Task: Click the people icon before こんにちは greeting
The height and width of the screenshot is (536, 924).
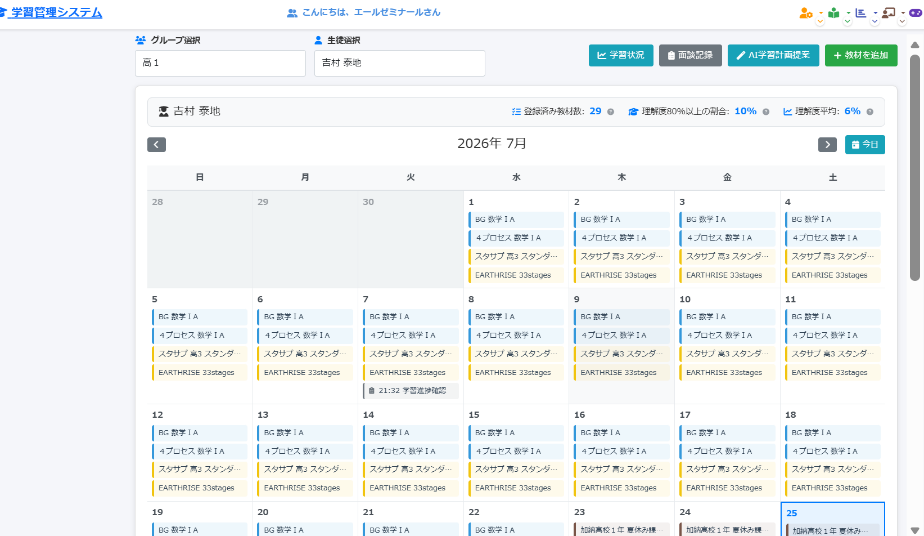Action: click(x=292, y=13)
